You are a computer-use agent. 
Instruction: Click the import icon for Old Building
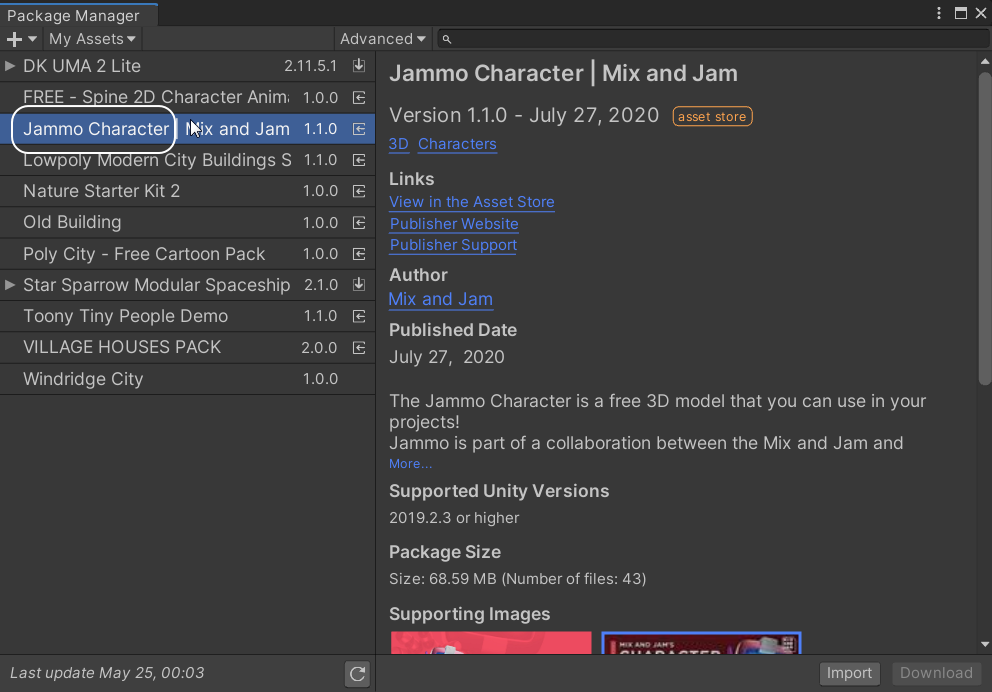tap(359, 223)
